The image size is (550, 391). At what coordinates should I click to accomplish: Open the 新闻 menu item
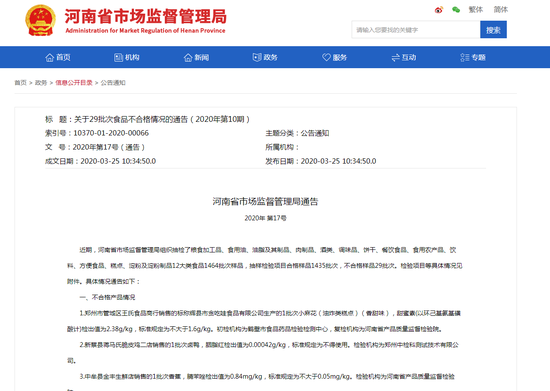(x=202, y=58)
